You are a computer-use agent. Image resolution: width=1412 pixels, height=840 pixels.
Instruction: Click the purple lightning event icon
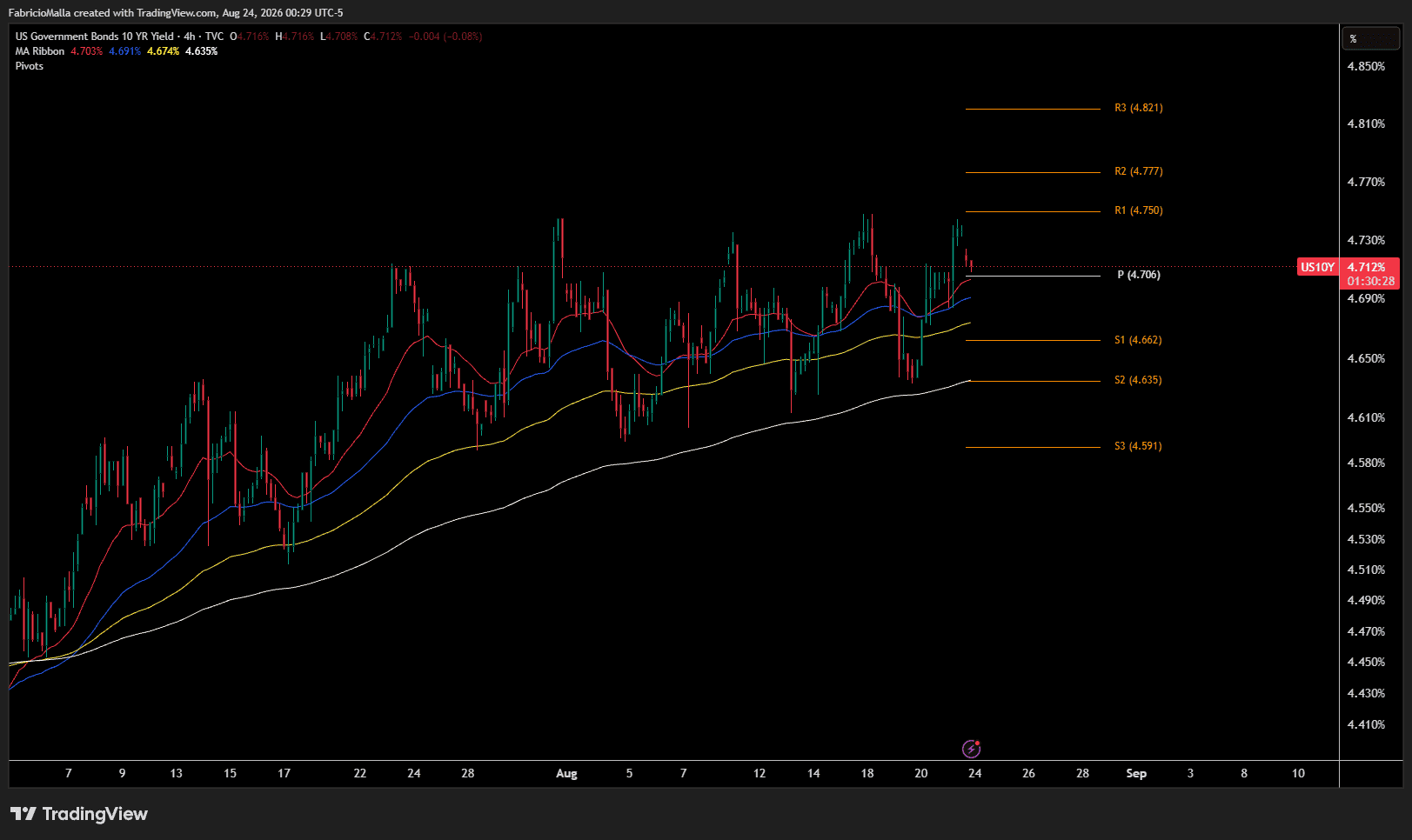tap(971, 749)
